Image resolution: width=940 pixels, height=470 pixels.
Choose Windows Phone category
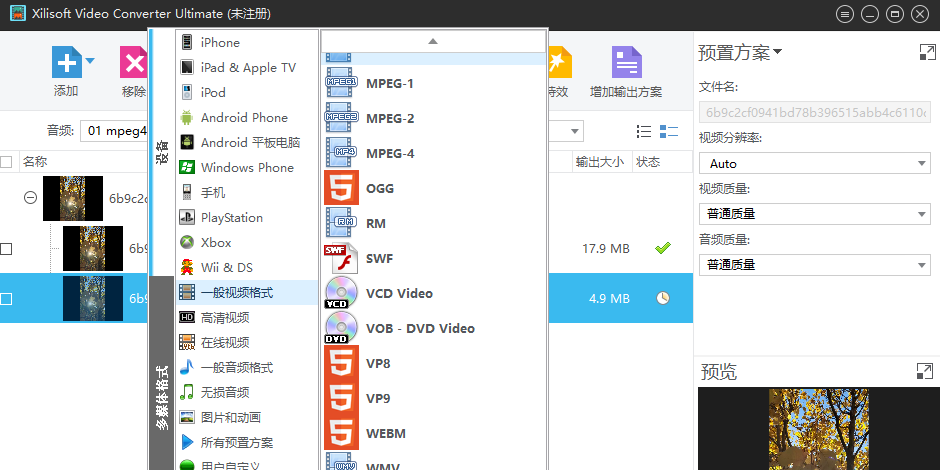[x=247, y=167]
